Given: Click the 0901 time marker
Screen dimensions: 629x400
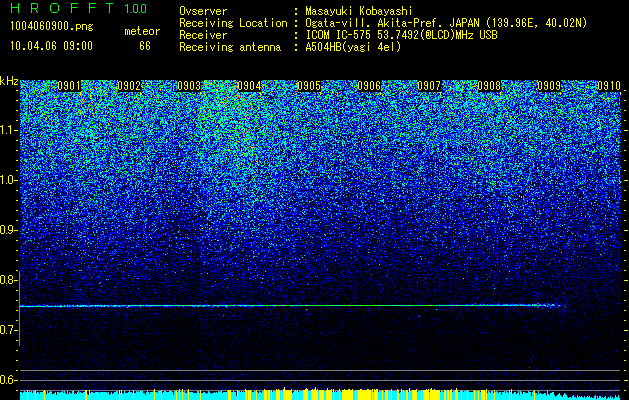Looking at the screenshot, I should click(x=69, y=86).
